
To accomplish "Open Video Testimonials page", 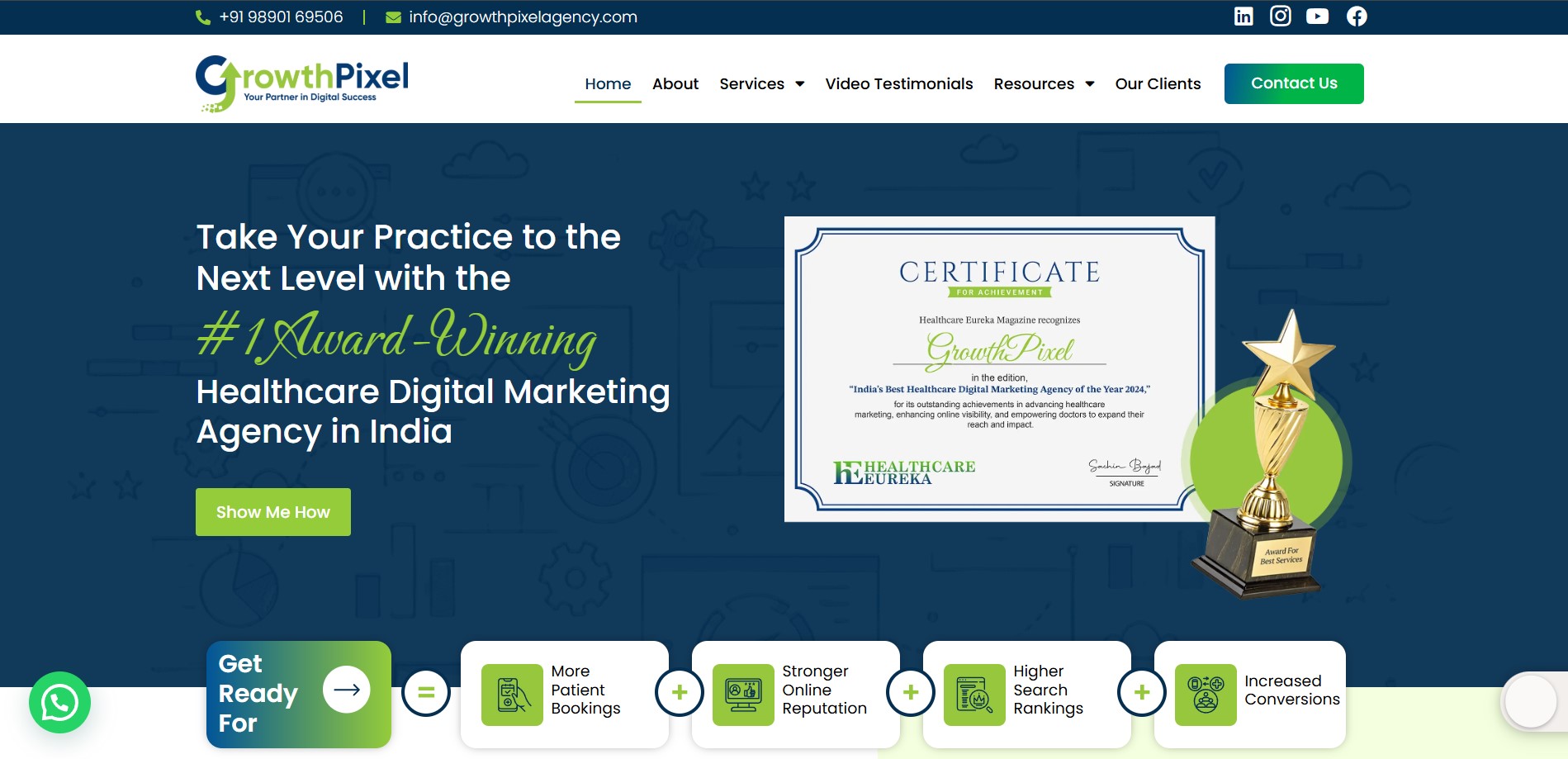I will pos(899,83).
